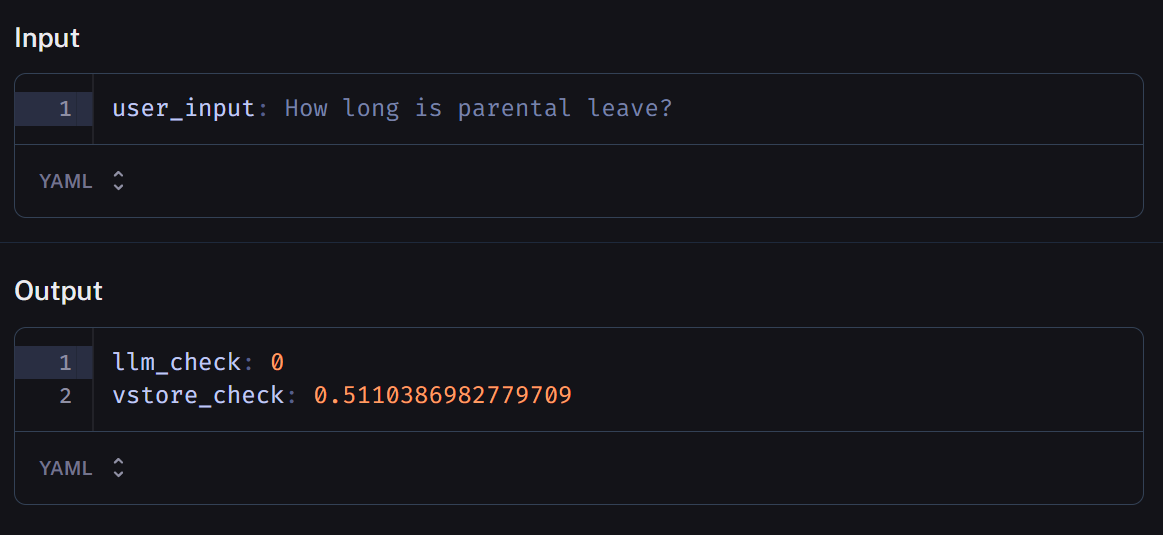Click the llm_check key in Output

point(176,362)
